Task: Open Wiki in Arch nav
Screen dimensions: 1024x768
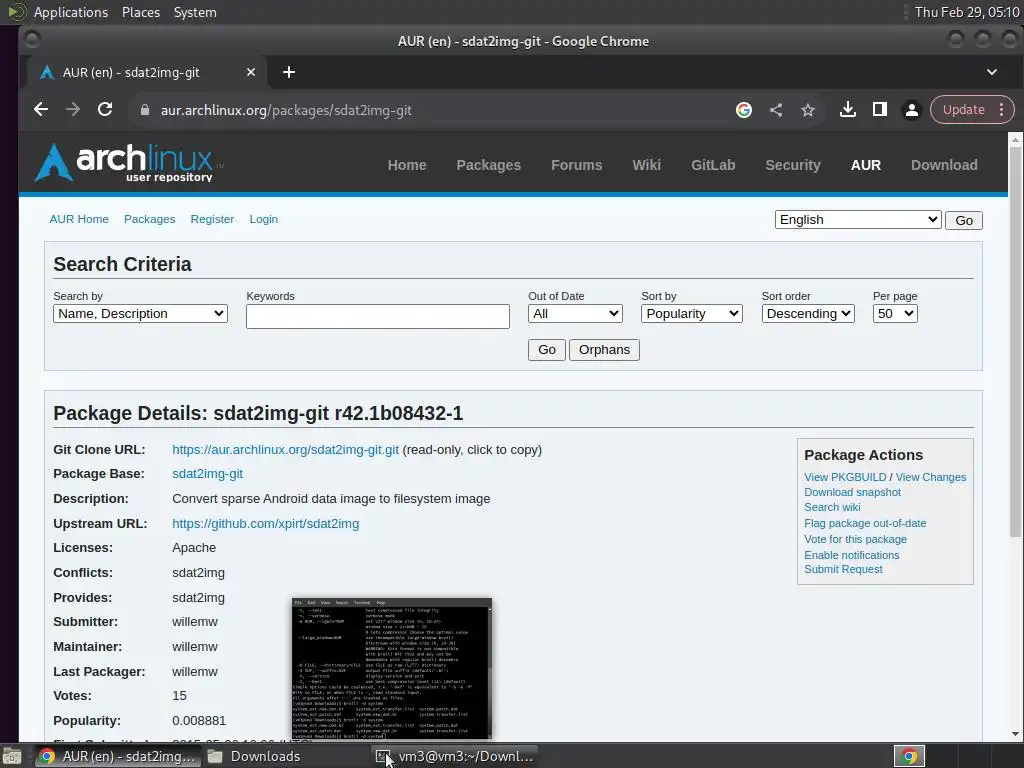Action: click(x=647, y=165)
